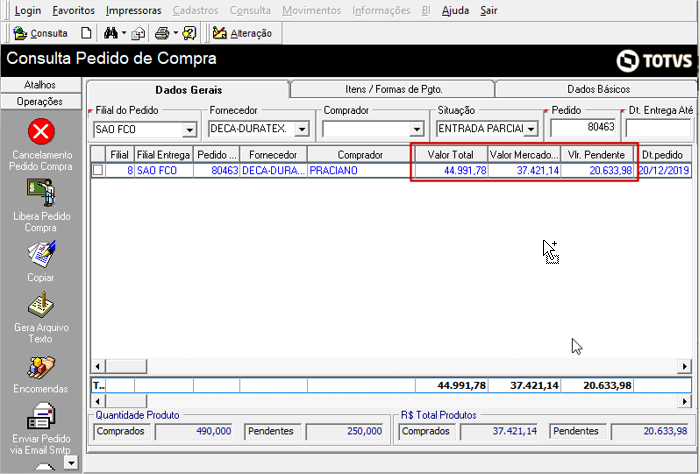Click the printer icon in toolbar
This screenshot has width=700, height=474.
(162, 33)
